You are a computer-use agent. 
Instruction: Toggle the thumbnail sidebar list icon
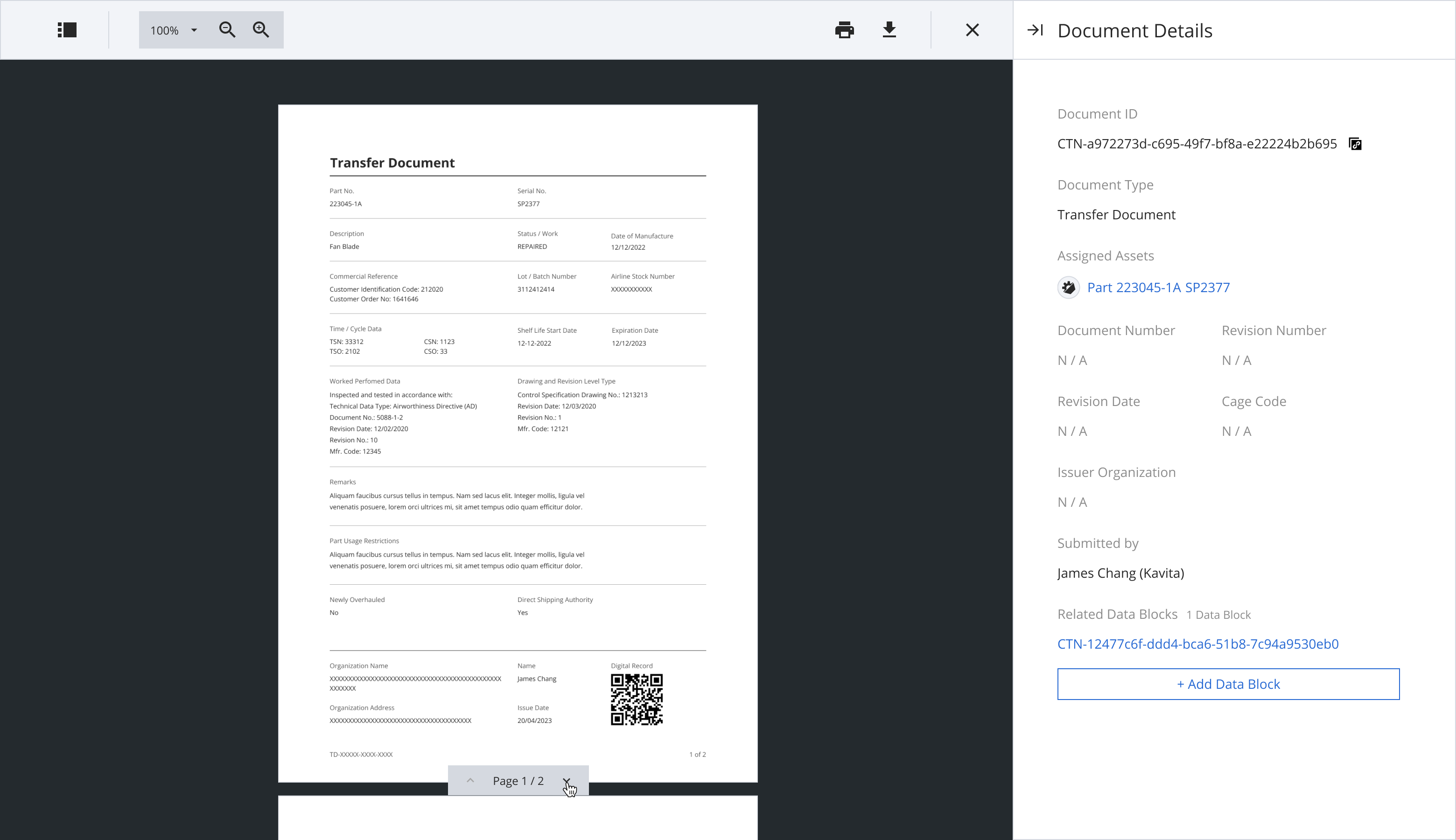point(67,30)
